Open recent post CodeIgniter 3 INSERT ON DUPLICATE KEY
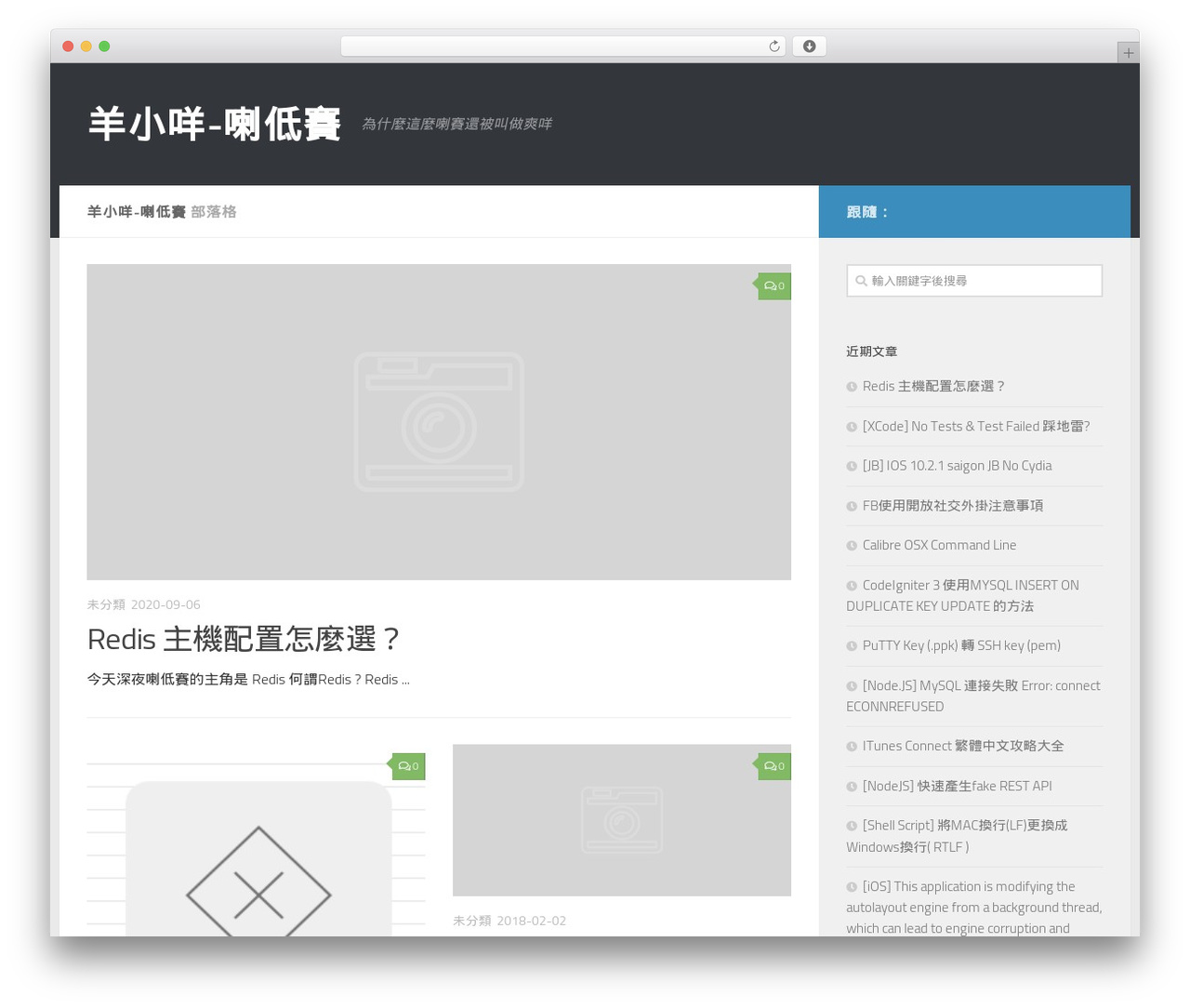1190x1008 pixels. tap(962, 596)
